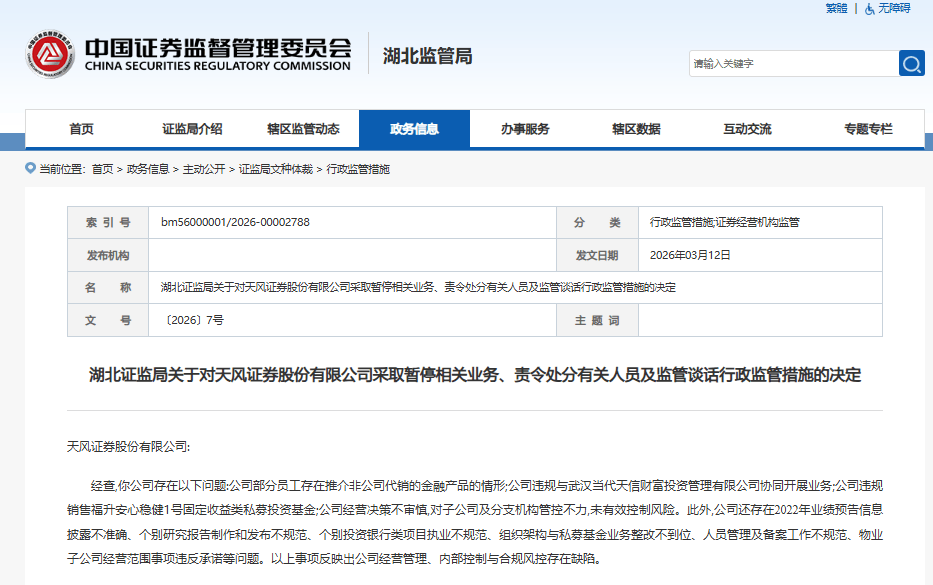
Task: Click index number bm56000001/2026-00002788
Action: (x=235, y=222)
